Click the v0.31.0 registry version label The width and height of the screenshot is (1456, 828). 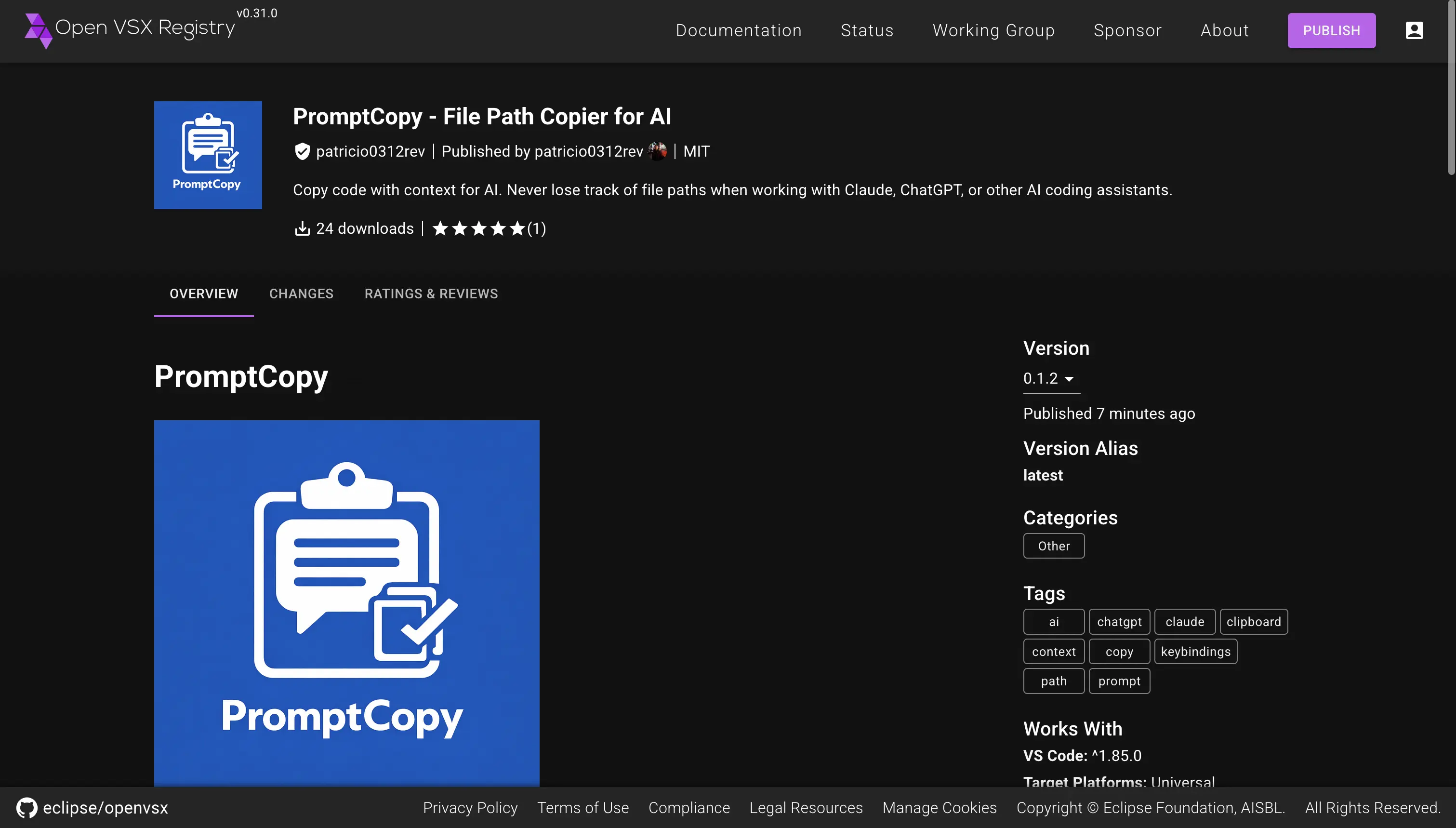(257, 13)
